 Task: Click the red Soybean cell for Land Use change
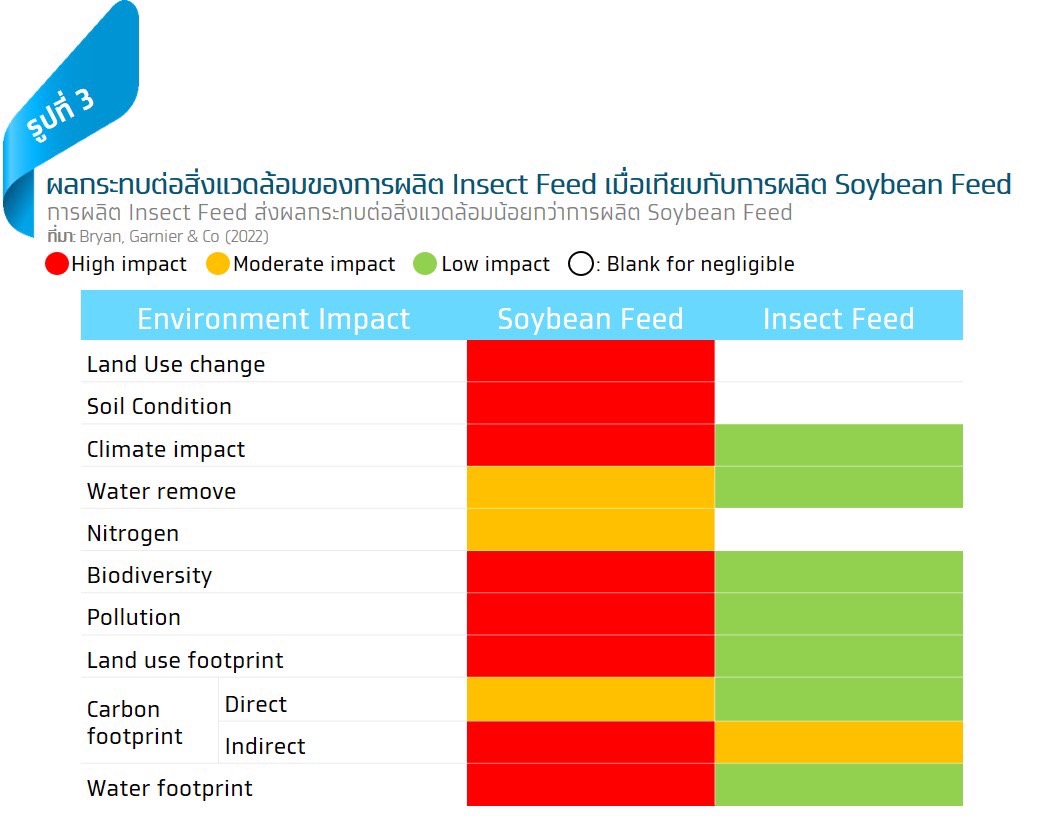590,361
